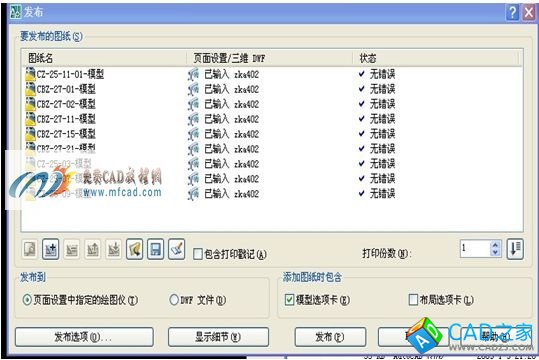Image resolution: width=539 pixels, height=360 pixels.
Task: Click the sheet icon of CBZ-27-01-模型
Action: (30, 89)
